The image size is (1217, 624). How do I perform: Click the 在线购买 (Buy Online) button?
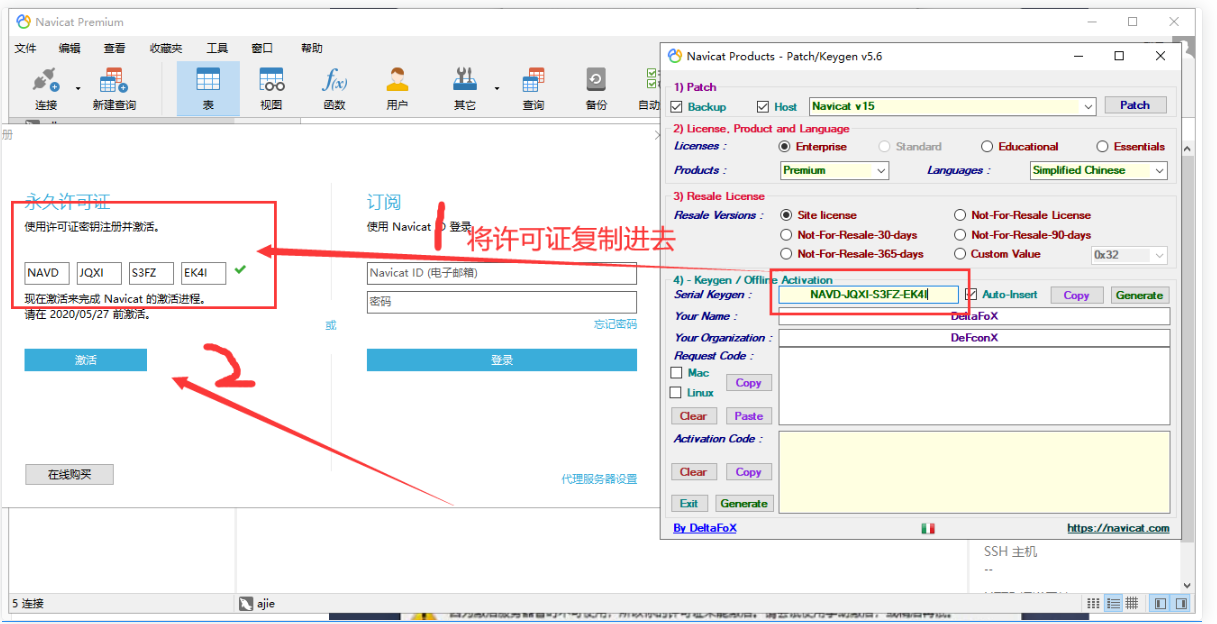point(69,474)
